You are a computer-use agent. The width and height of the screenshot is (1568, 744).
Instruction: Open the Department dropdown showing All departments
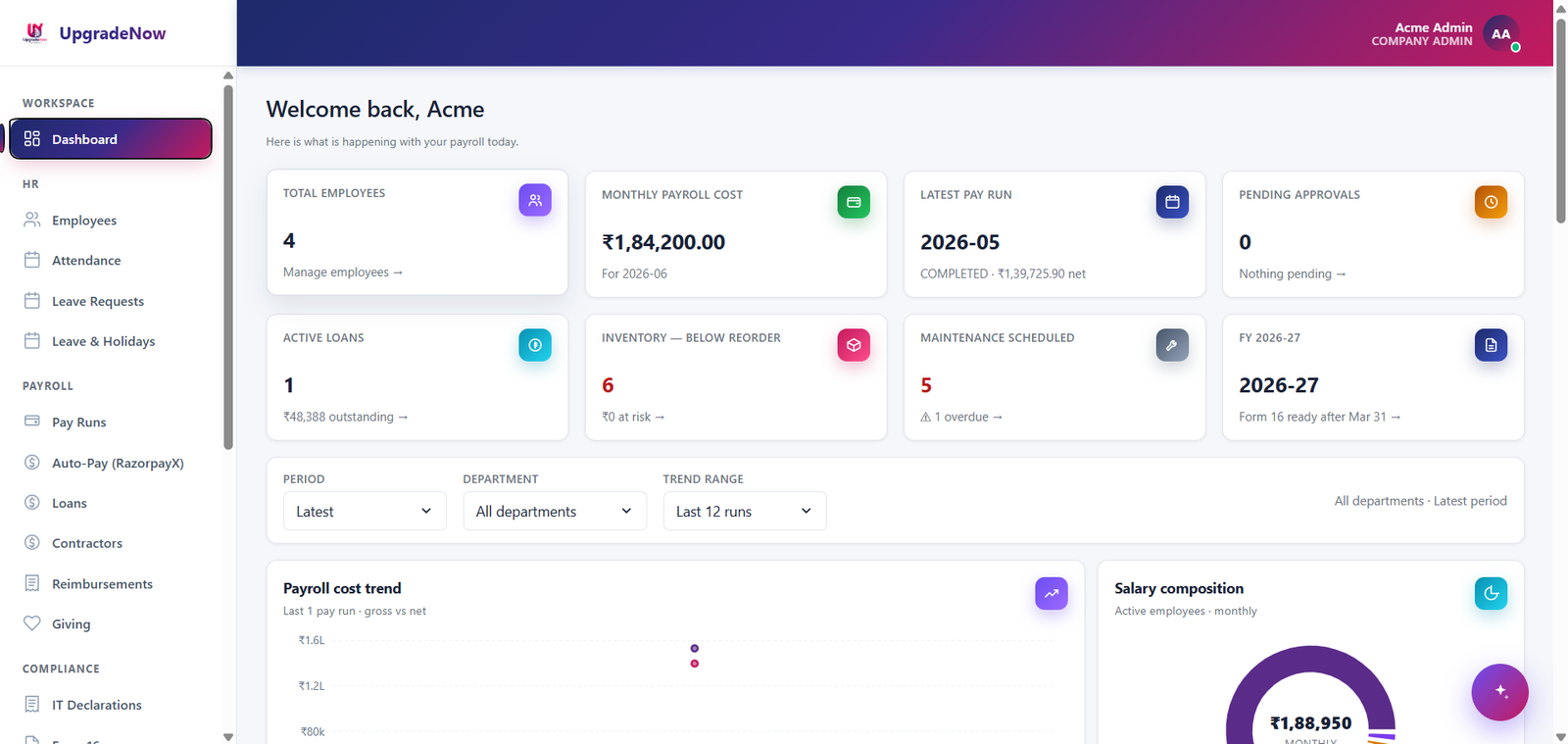coord(555,511)
